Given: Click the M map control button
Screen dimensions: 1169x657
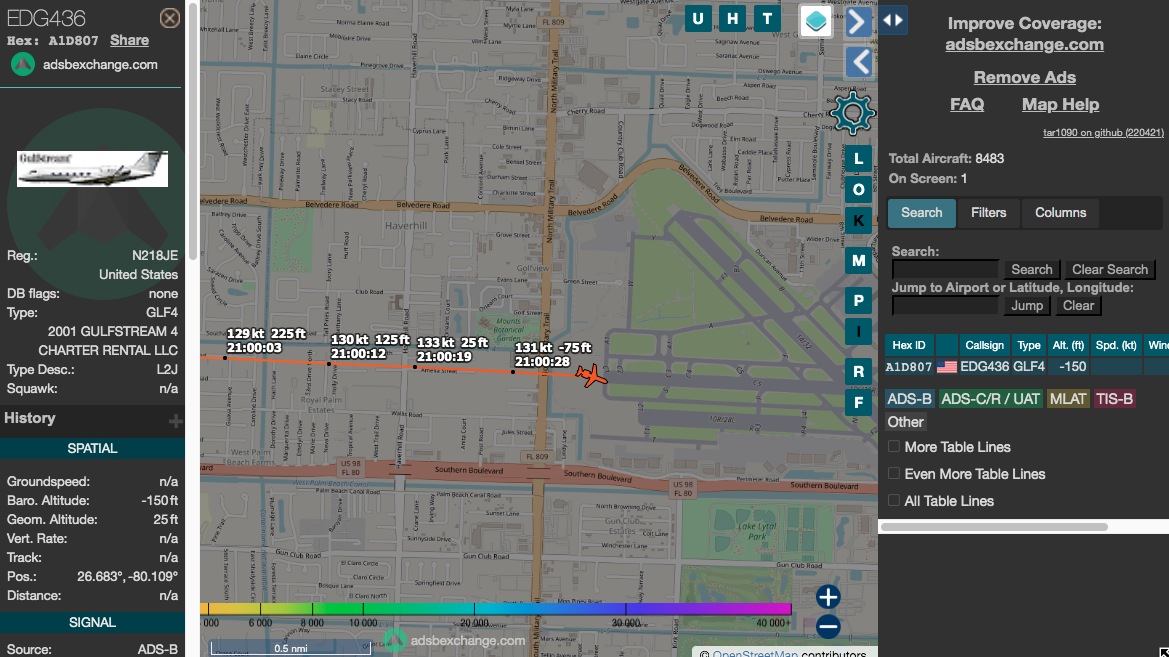Looking at the screenshot, I should (x=858, y=261).
